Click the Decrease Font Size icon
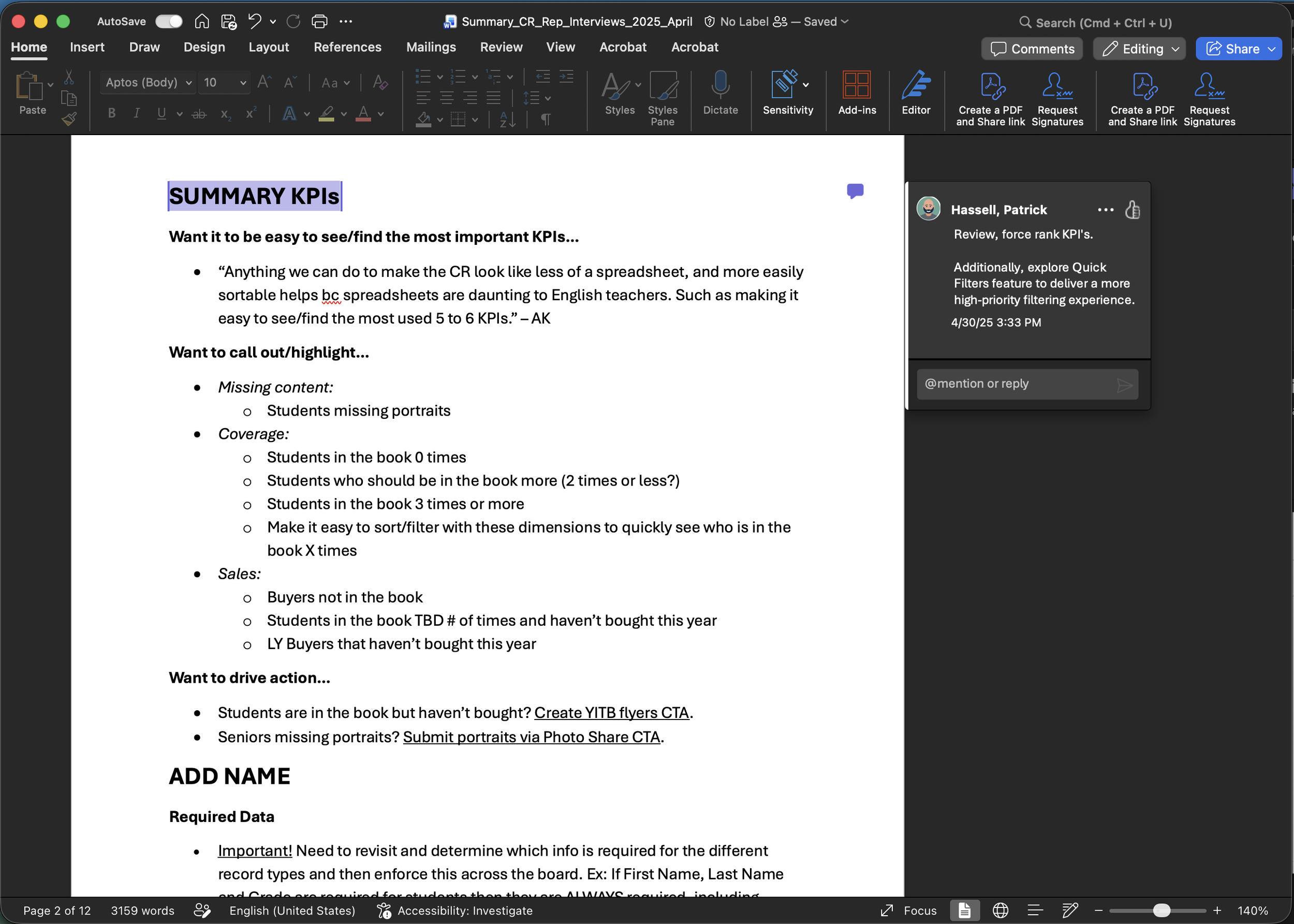Image resolution: width=1294 pixels, height=924 pixels. [x=290, y=82]
